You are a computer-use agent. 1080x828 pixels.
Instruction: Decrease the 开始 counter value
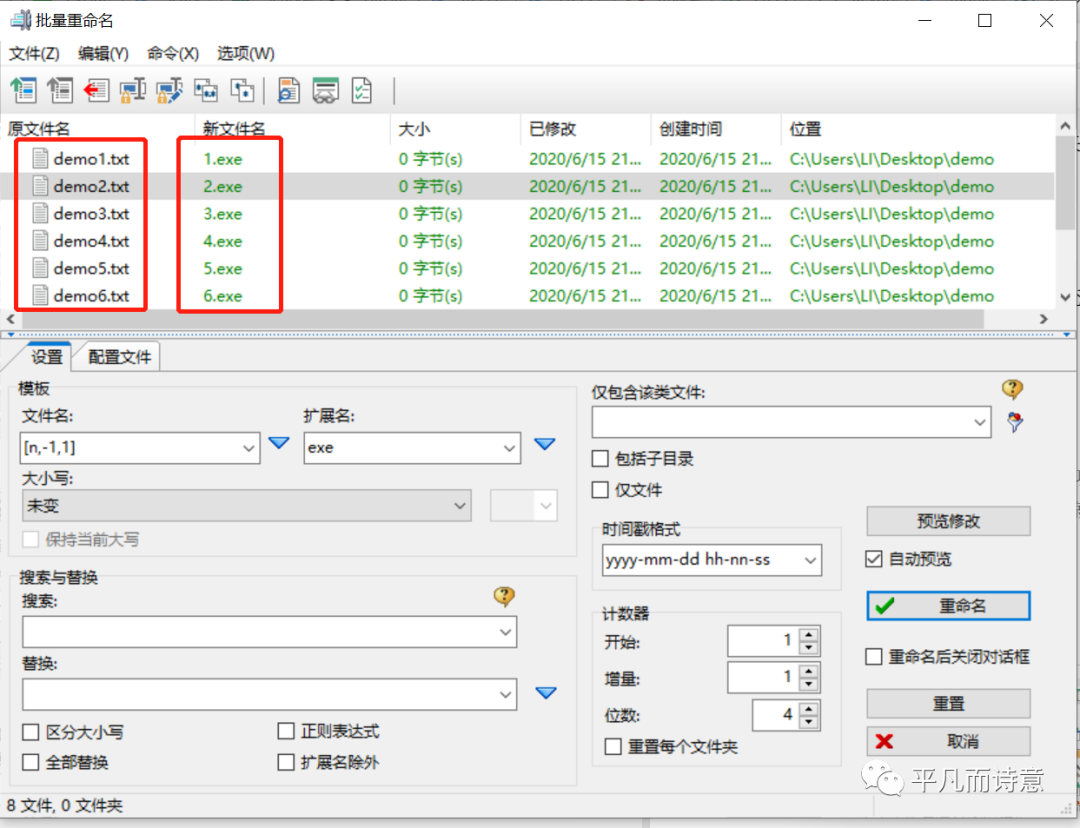[x=809, y=648]
